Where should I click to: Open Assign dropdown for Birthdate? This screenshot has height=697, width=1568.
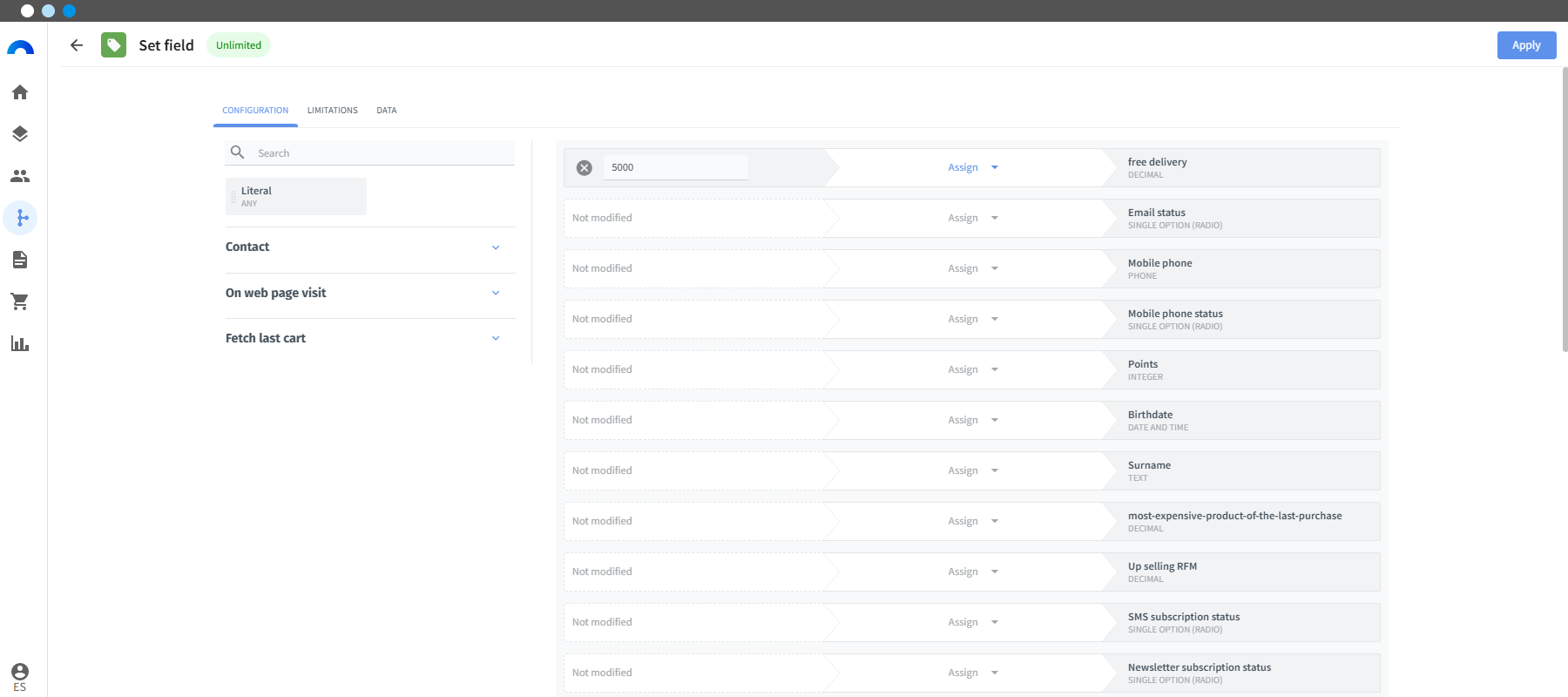coord(973,420)
